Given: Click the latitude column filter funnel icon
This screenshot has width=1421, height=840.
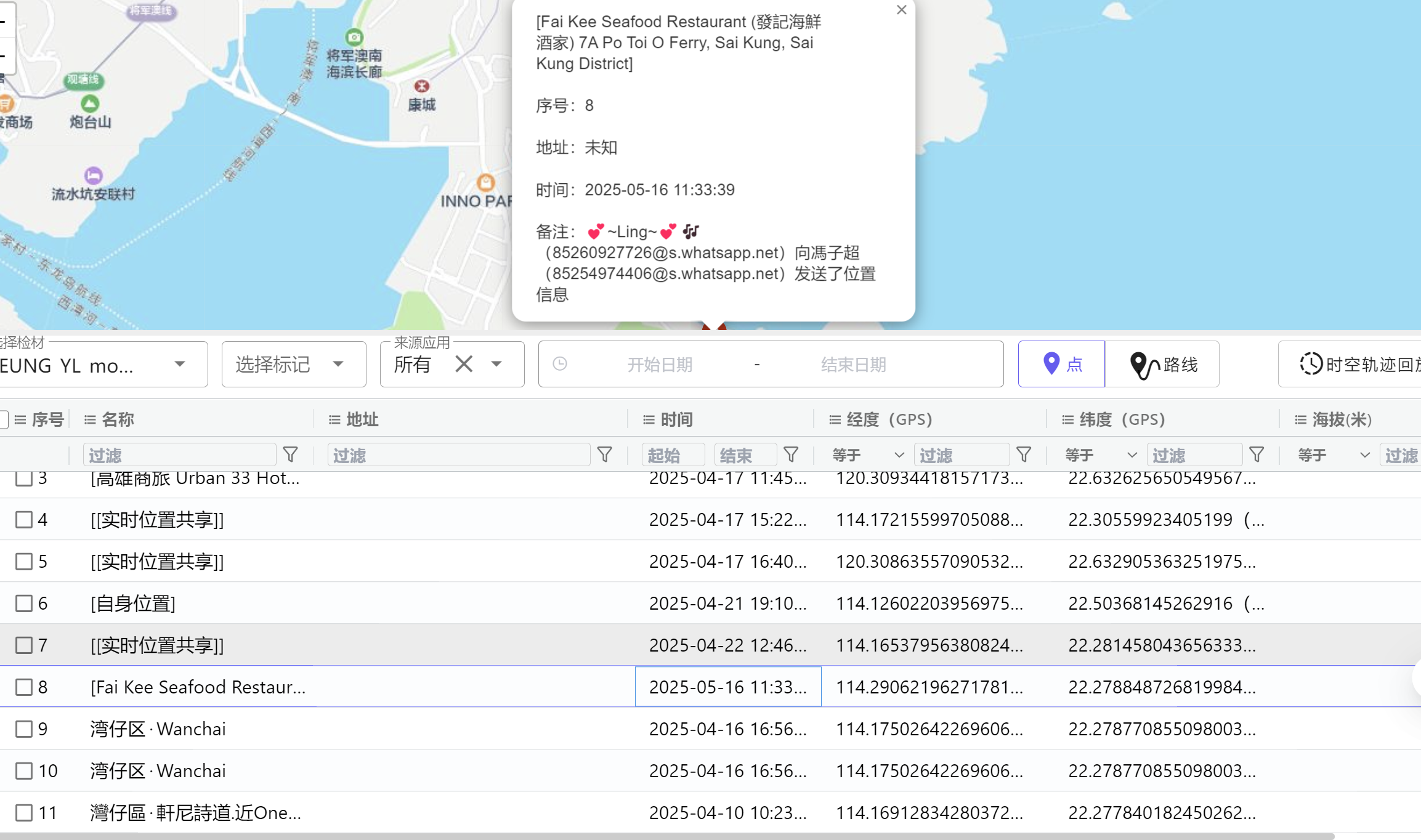Looking at the screenshot, I should tap(1257, 455).
